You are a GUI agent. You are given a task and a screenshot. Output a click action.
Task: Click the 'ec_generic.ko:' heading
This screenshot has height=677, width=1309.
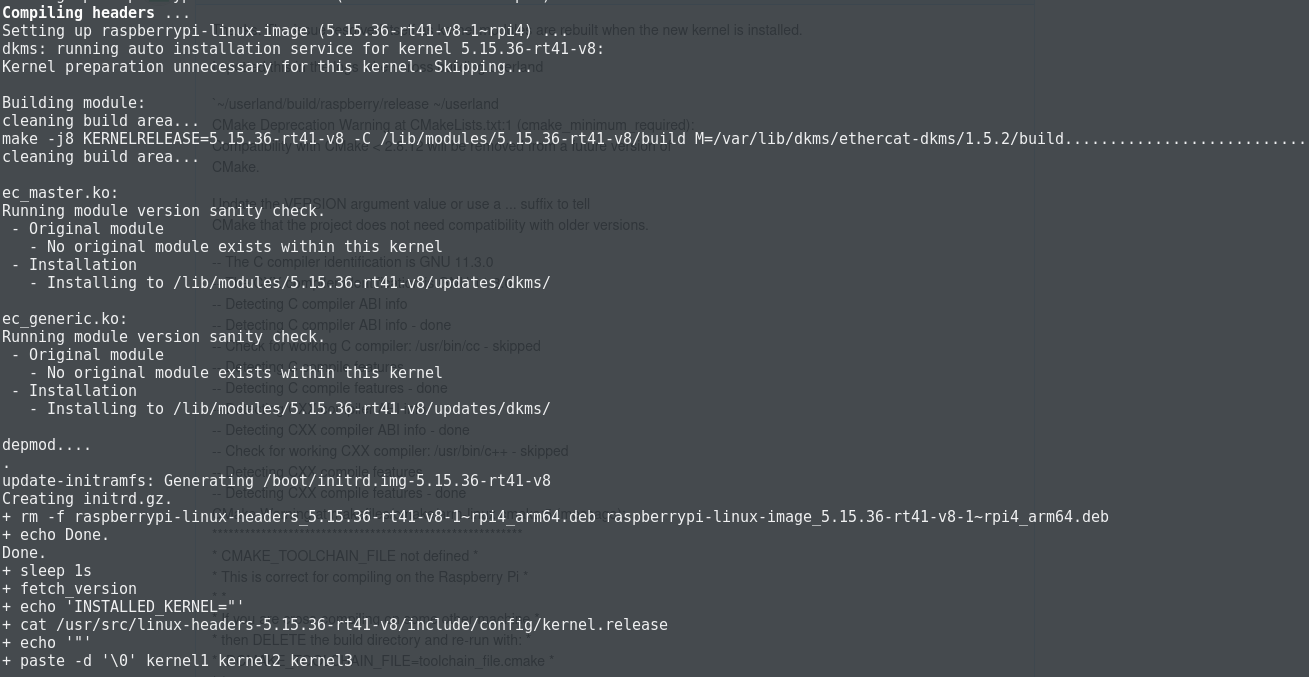pyautogui.click(x=65, y=319)
